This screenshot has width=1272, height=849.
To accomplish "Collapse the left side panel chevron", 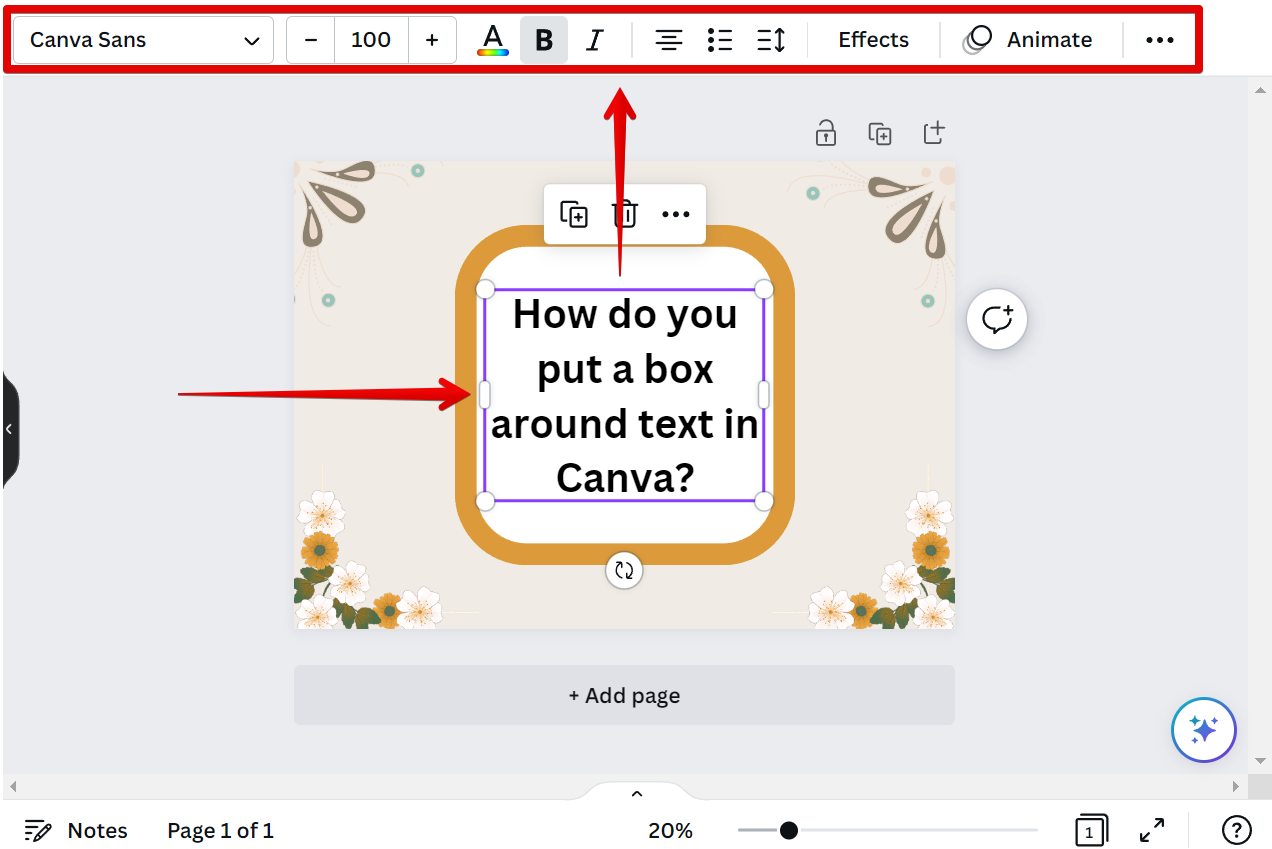I will tap(9, 428).
